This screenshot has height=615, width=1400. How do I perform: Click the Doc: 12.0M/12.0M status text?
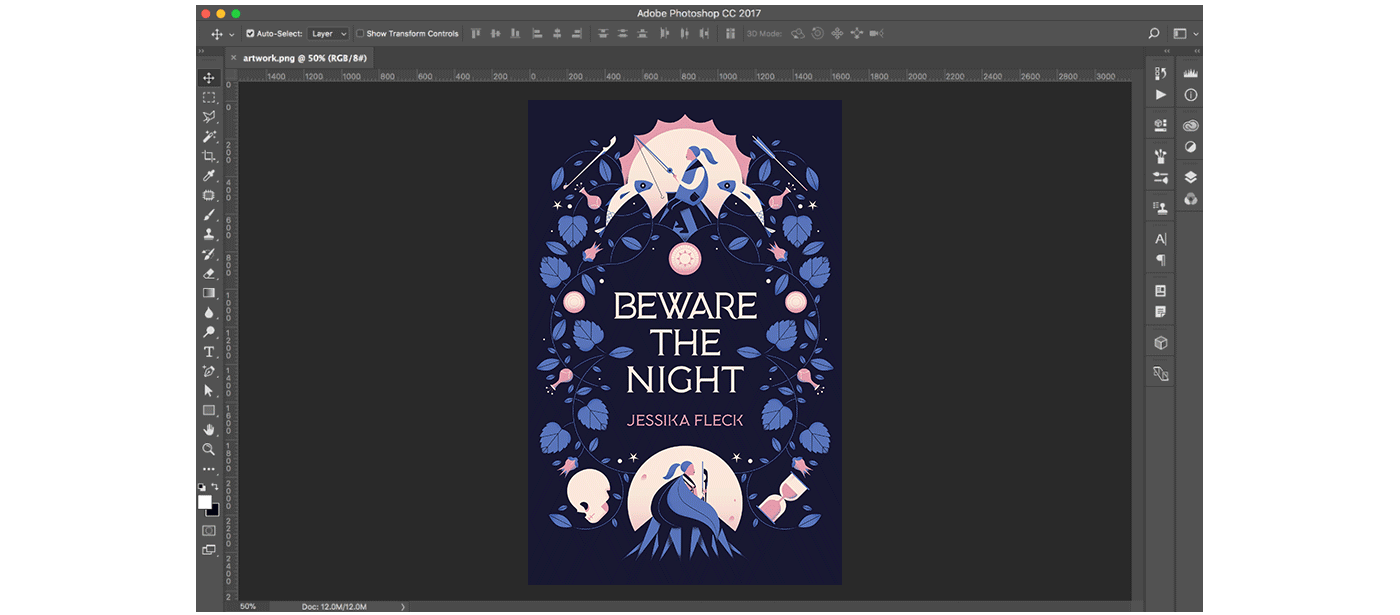click(x=334, y=606)
